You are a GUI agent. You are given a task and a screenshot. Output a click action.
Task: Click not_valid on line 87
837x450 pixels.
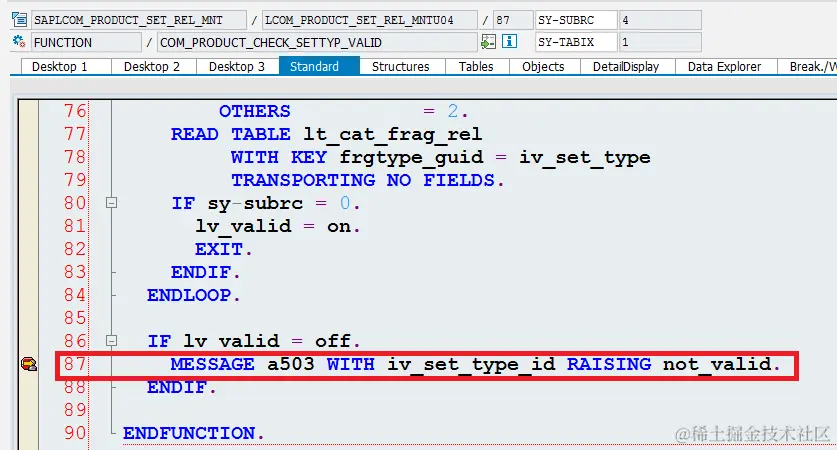pyautogui.click(x=718, y=365)
